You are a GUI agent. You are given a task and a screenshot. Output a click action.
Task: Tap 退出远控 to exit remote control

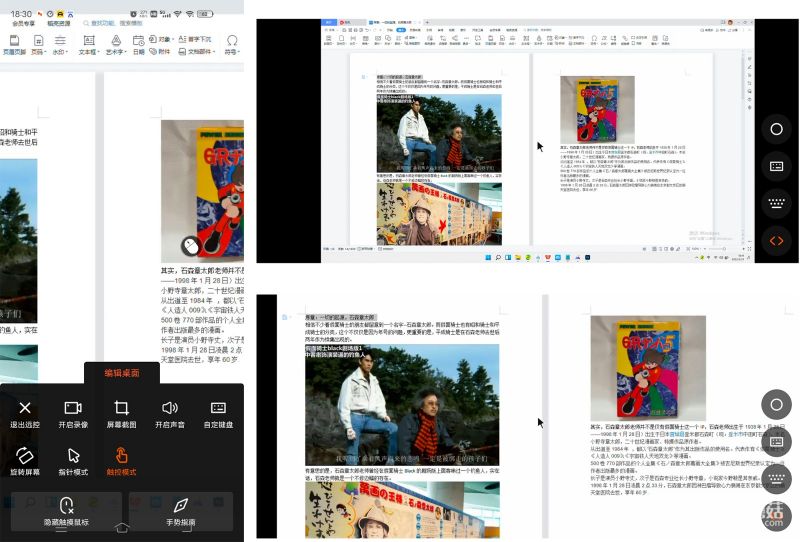coord(24,414)
